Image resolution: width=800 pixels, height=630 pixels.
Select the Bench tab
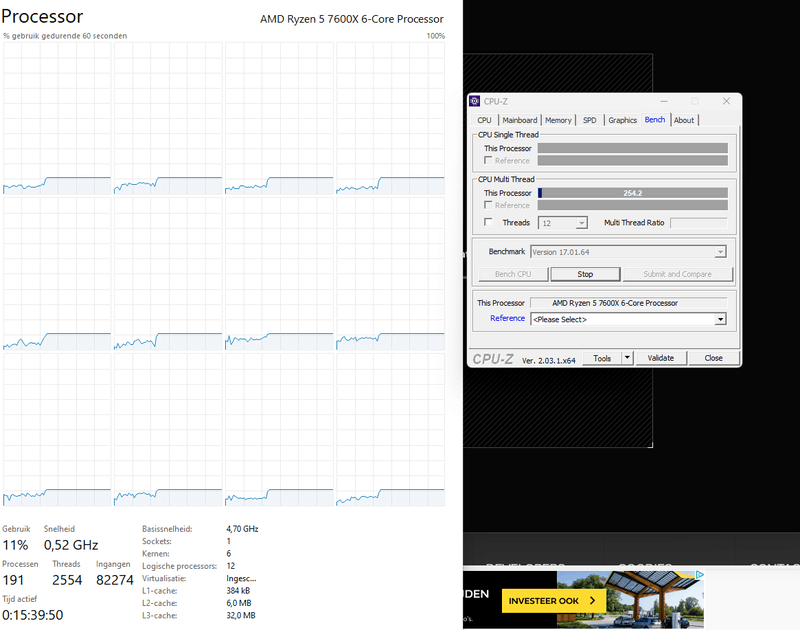(x=655, y=119)
